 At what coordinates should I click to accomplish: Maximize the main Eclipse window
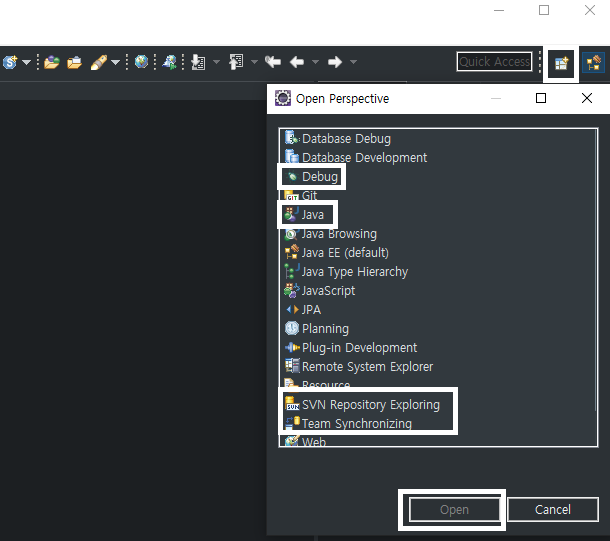click(544, 10)
